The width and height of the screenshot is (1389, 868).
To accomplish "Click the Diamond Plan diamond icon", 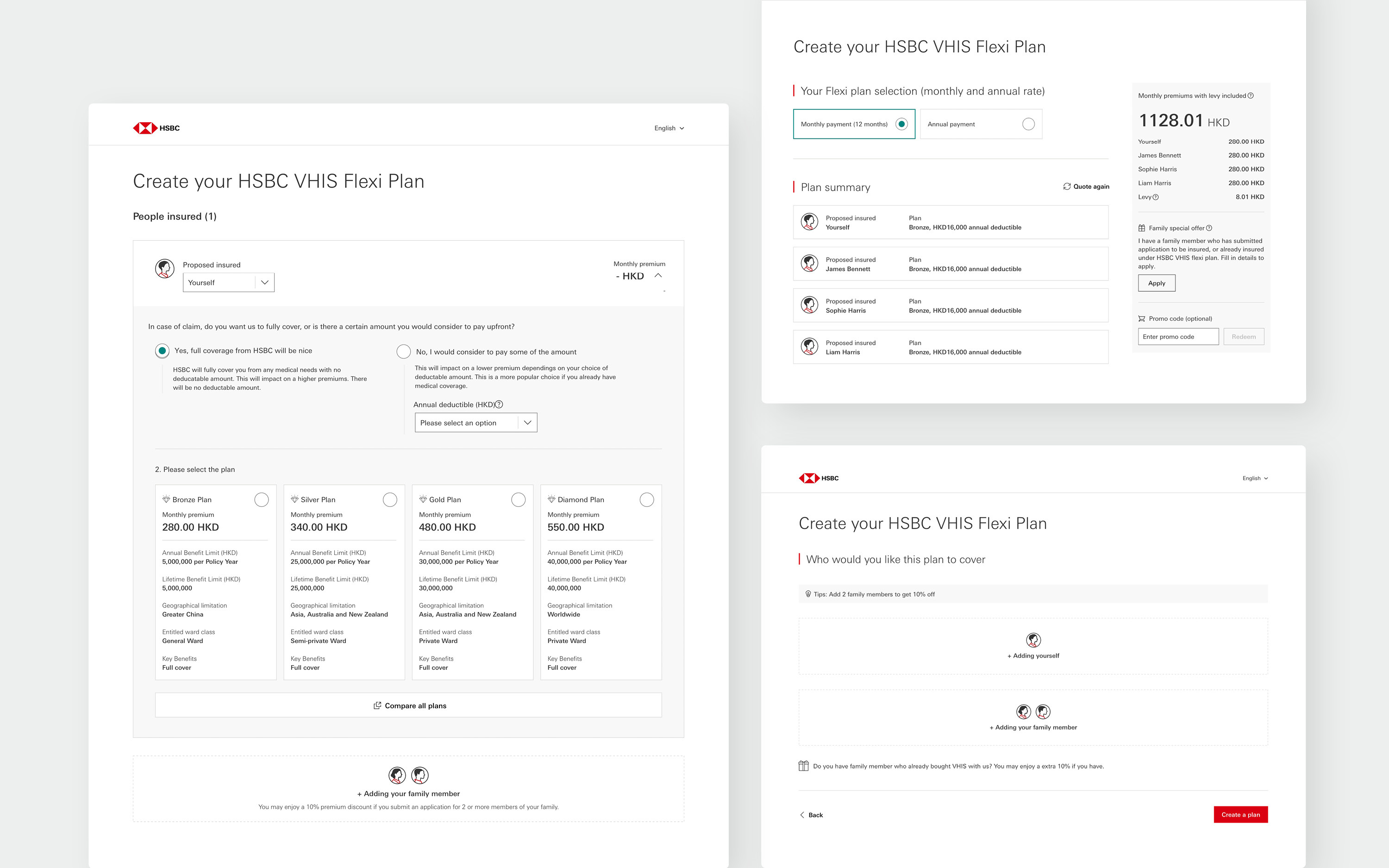I will pos(551,500).
